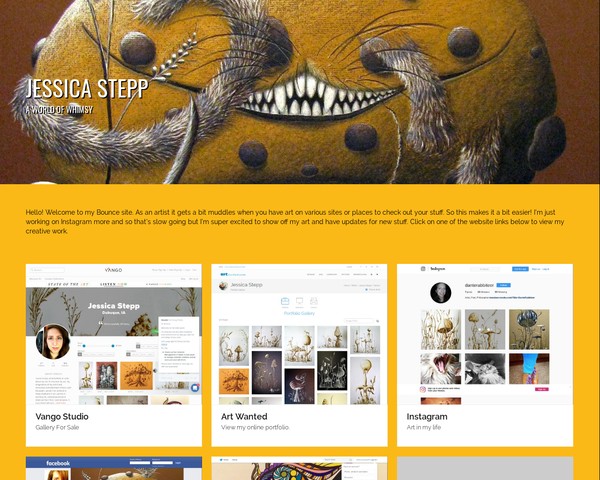
Task: Click the Instagram avatar in the preview
Action: [x=441, y=293]
